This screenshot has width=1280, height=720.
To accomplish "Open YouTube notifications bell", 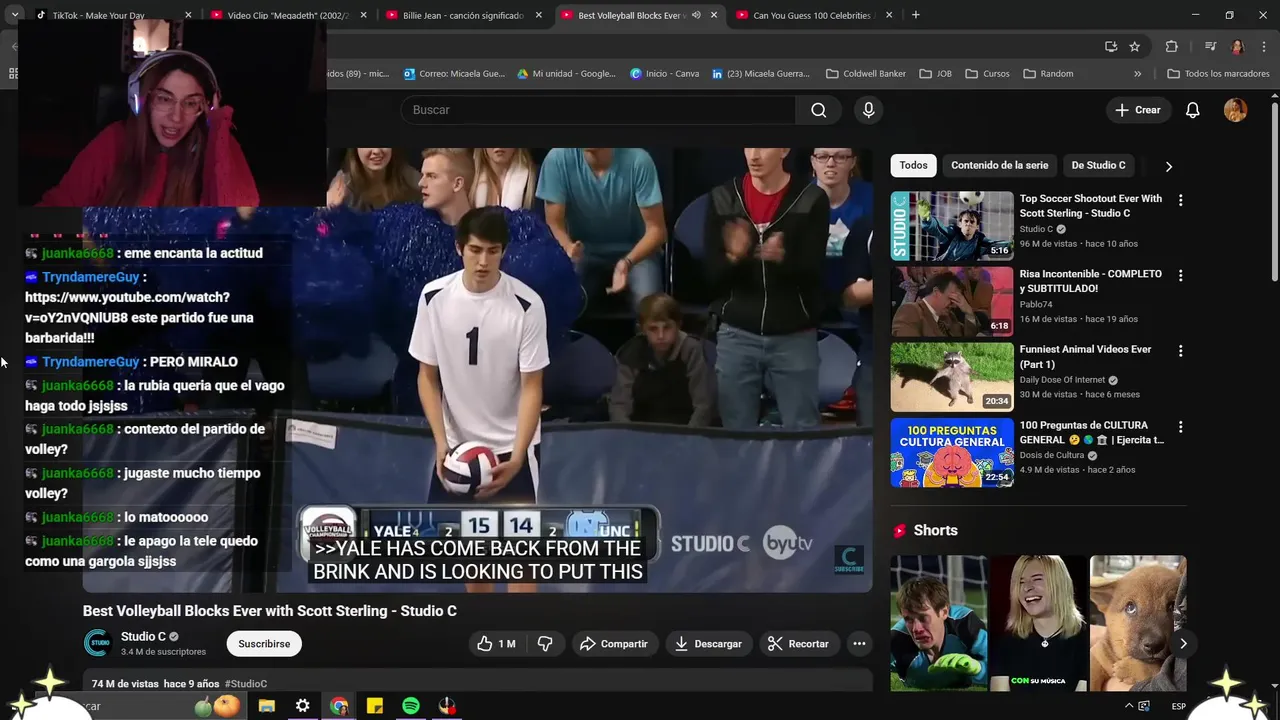I will 1192,110.
